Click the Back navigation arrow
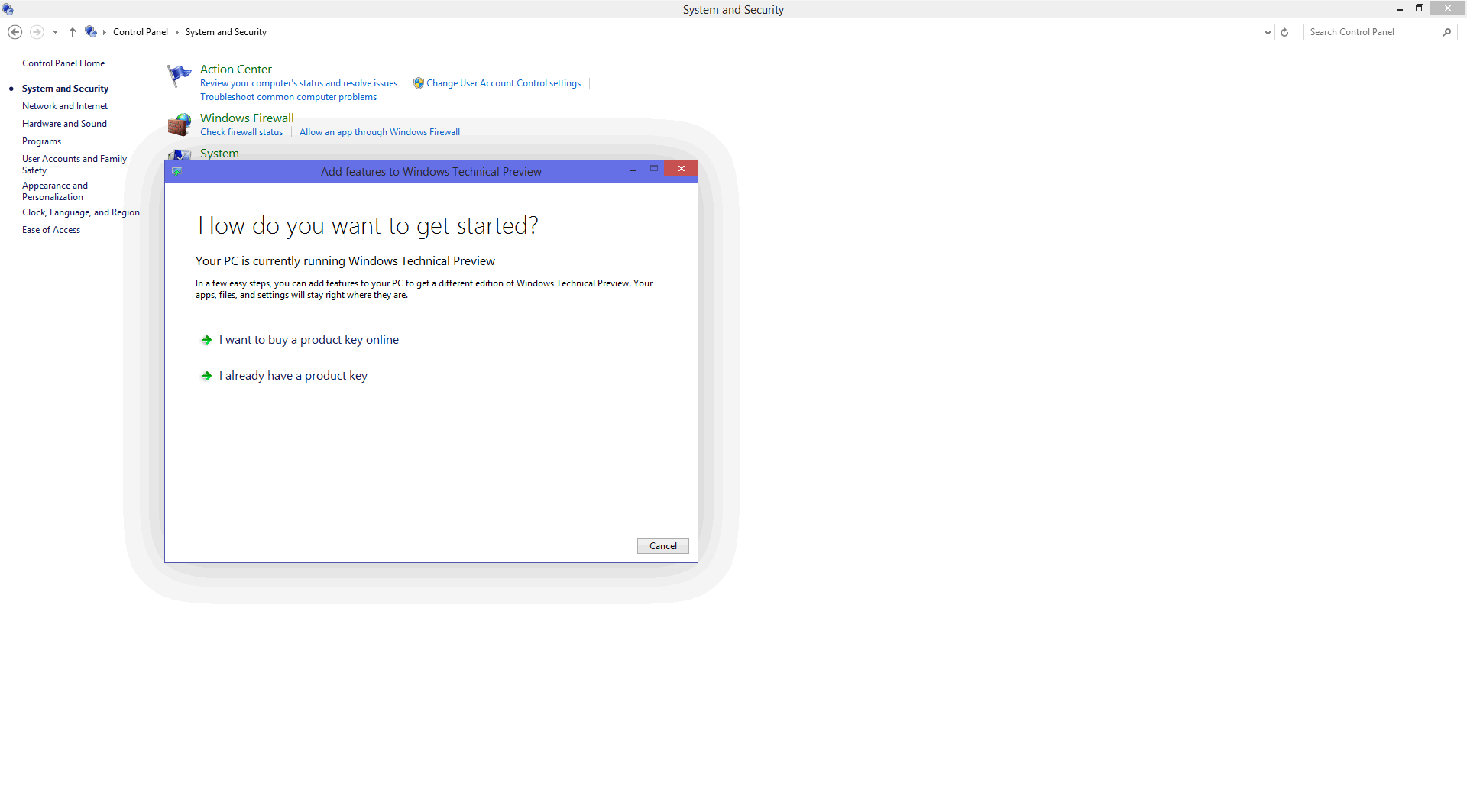 15,32
